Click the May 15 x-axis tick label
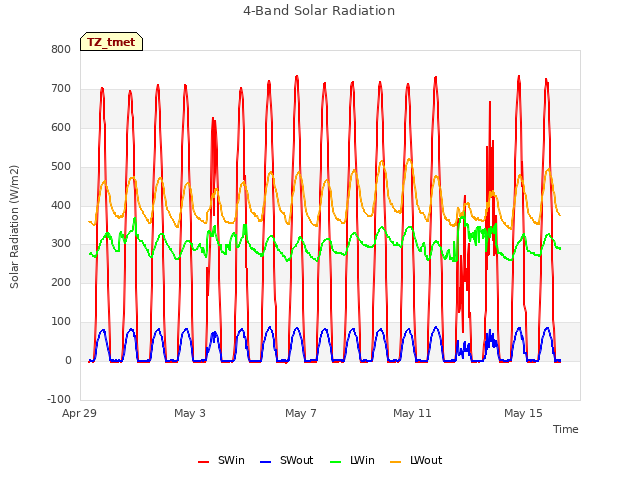This screenshot has height=480, width=640. coord(523,413)
